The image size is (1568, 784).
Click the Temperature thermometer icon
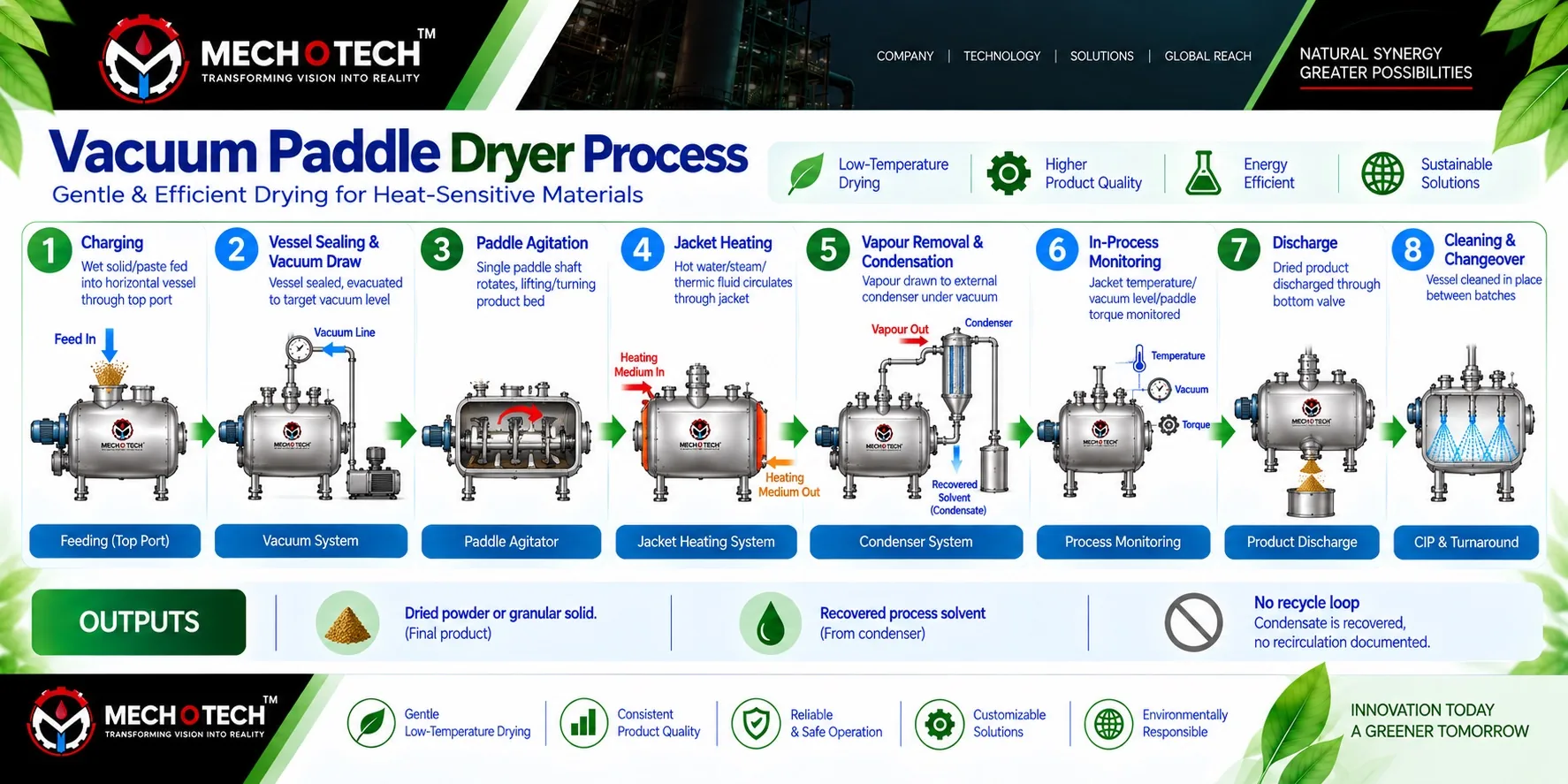[1139, 358]
